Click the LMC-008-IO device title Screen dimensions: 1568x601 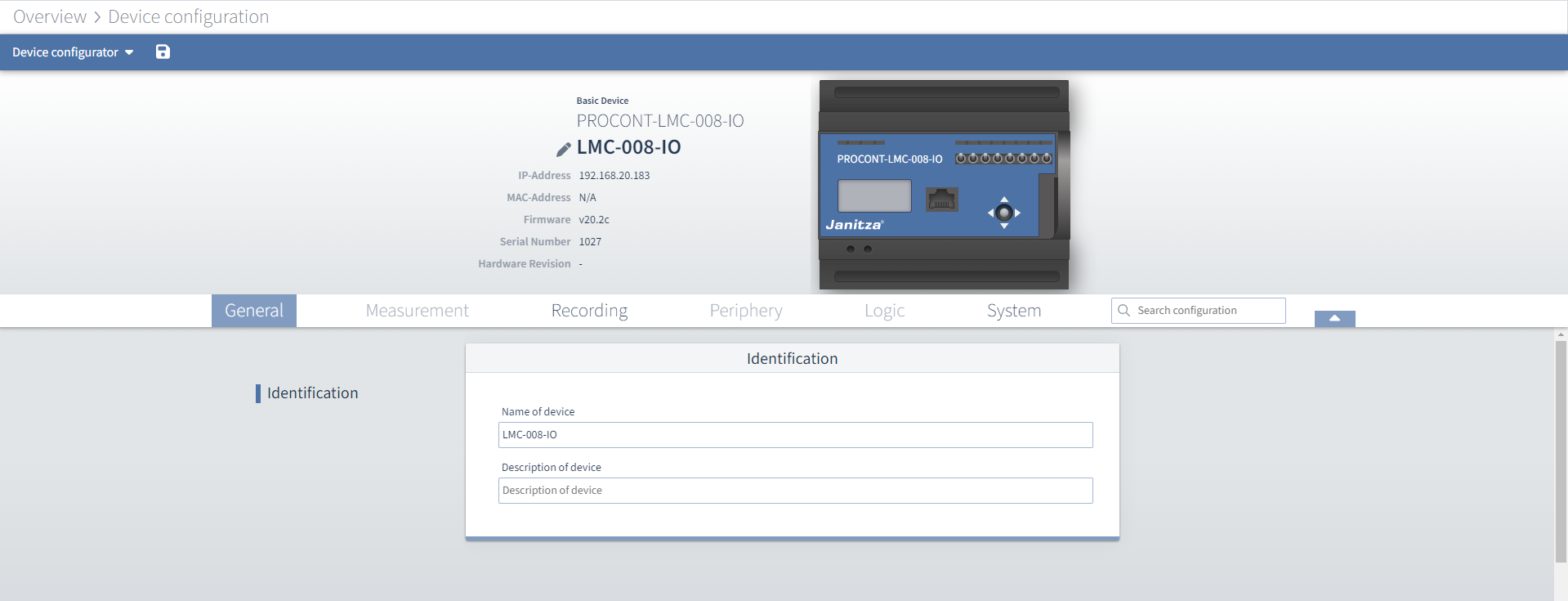[629, 147]
